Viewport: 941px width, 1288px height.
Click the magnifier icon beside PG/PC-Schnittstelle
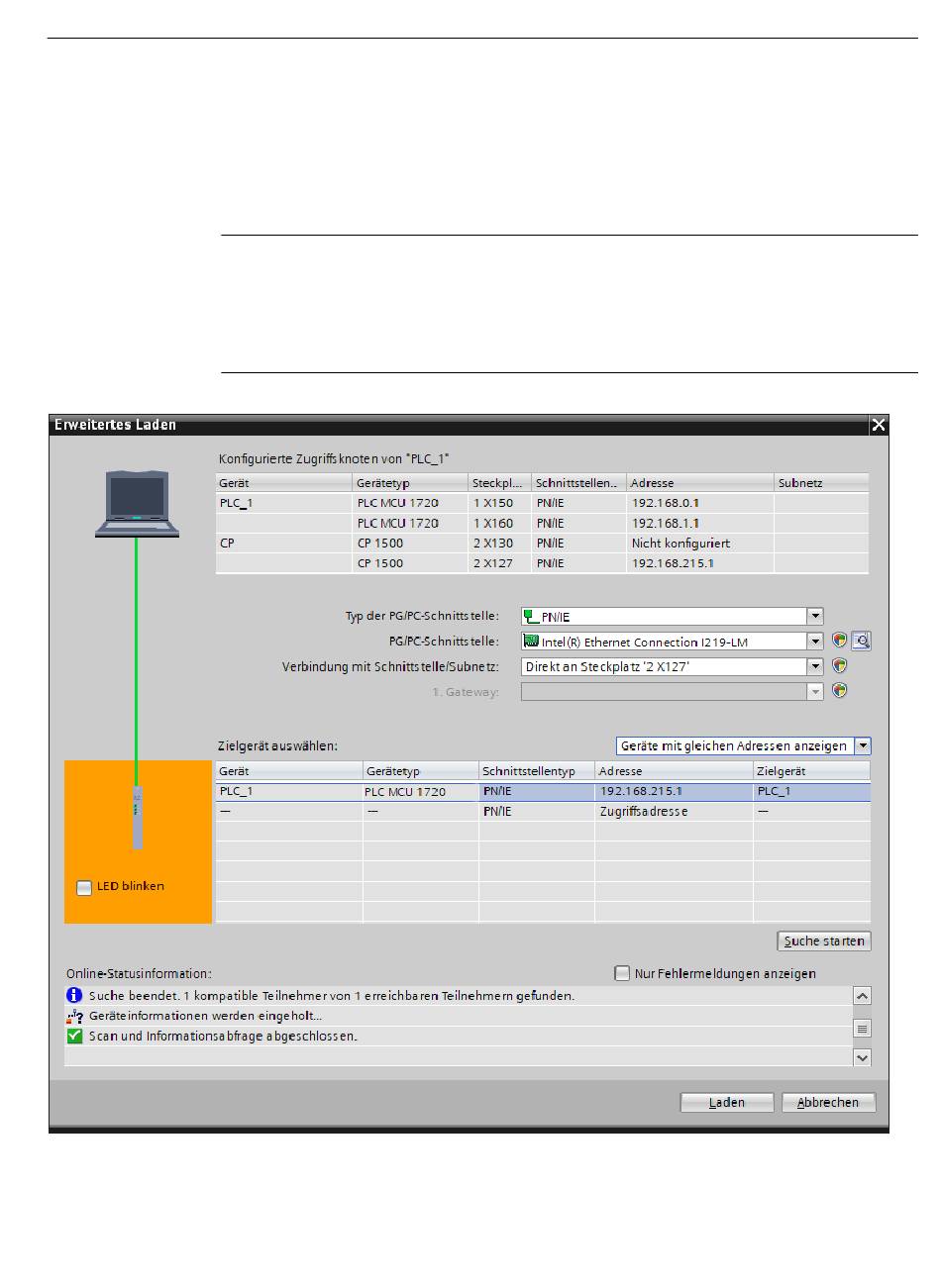[x=862, y=641]
